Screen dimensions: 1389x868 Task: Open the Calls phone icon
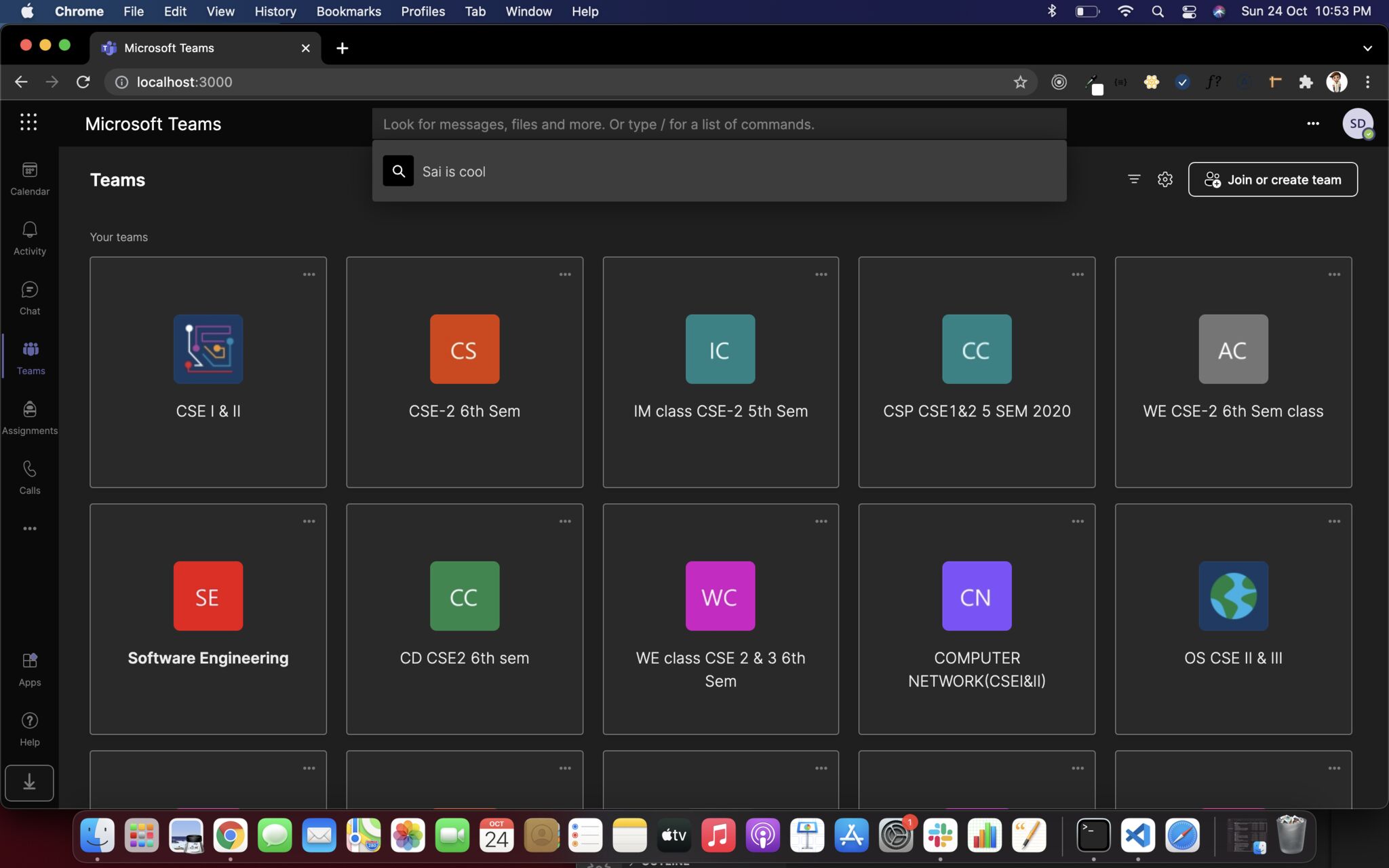(29, 477)
